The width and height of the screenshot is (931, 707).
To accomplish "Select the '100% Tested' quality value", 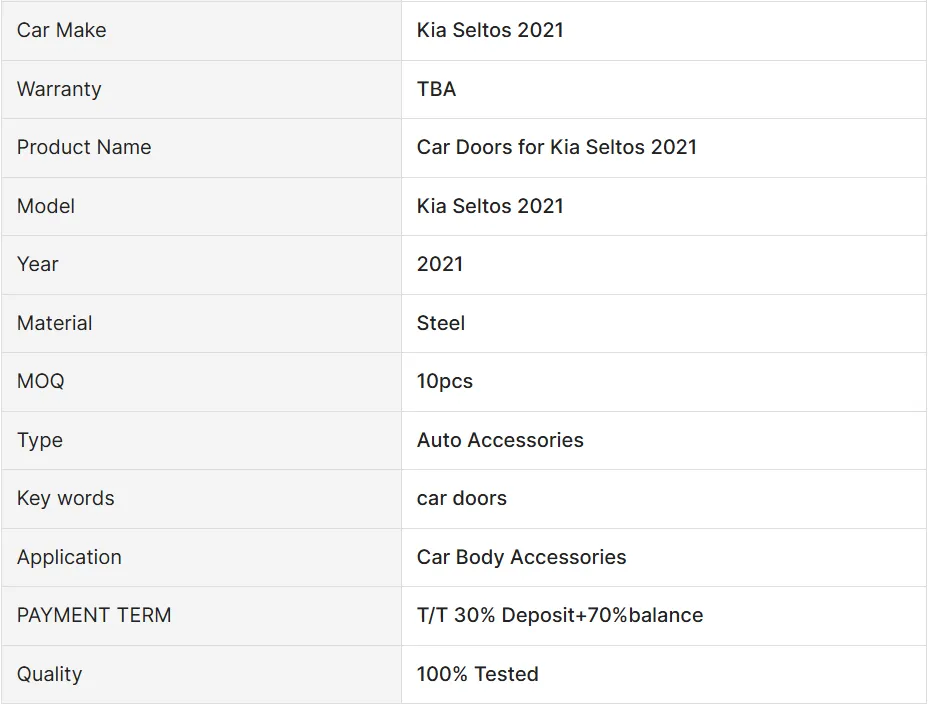I will click(x=478, y=674).
